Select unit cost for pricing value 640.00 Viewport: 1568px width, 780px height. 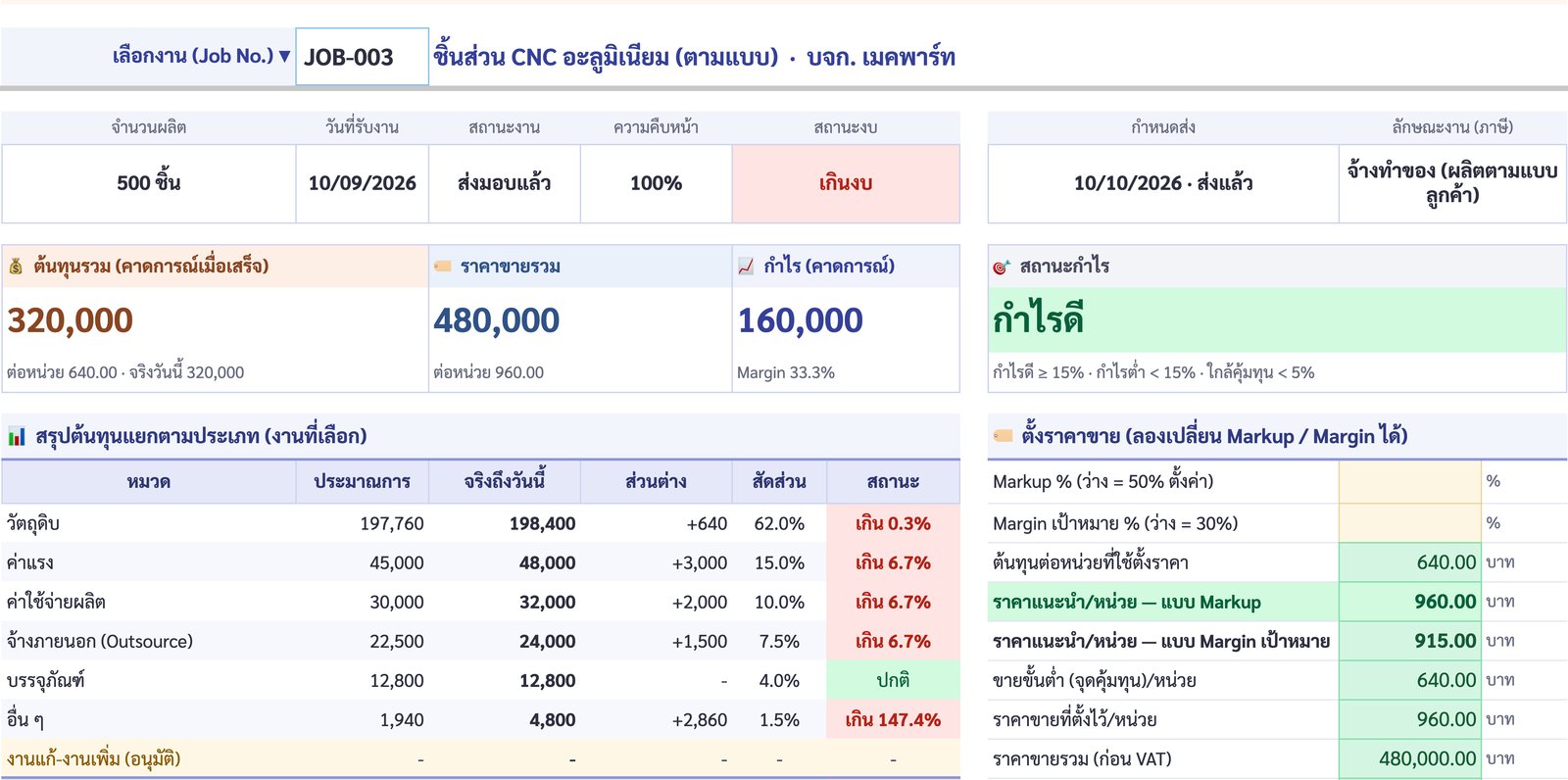[x=1409, y=562]
